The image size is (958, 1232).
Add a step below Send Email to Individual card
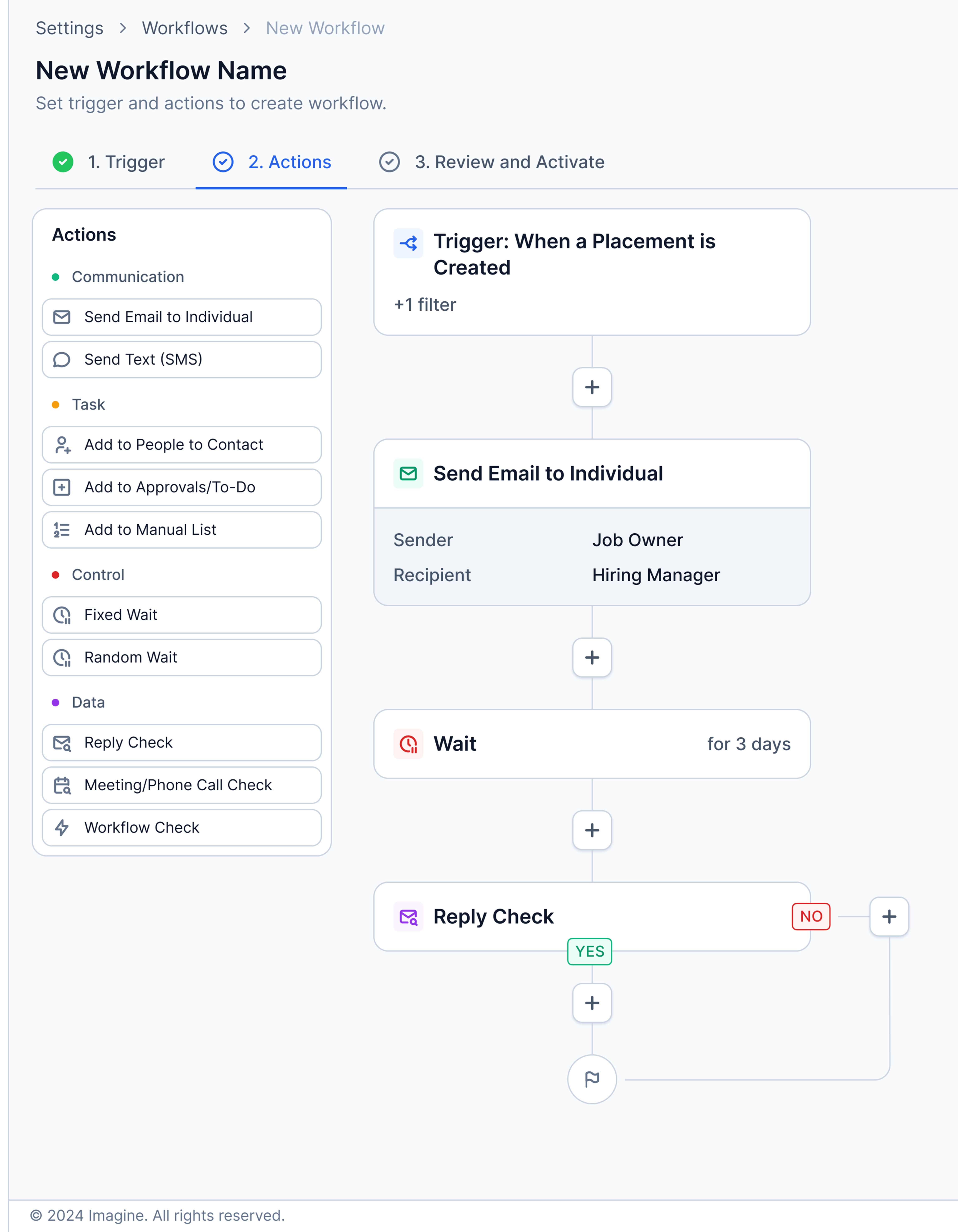tap(592, 657)
